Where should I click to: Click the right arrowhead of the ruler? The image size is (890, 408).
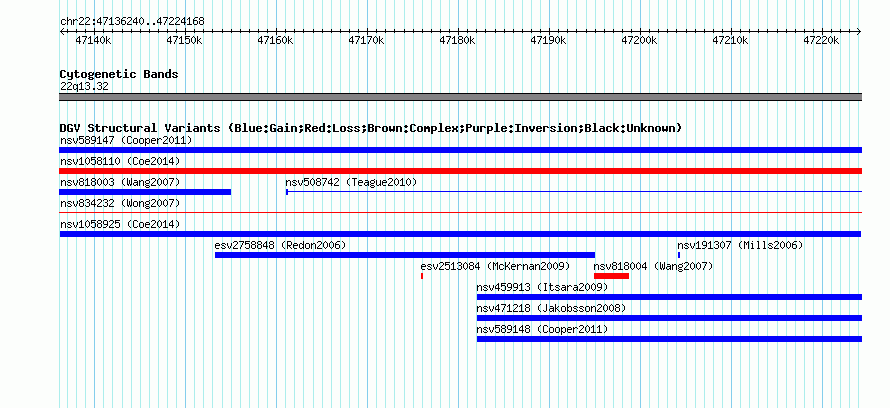(859, 32)
